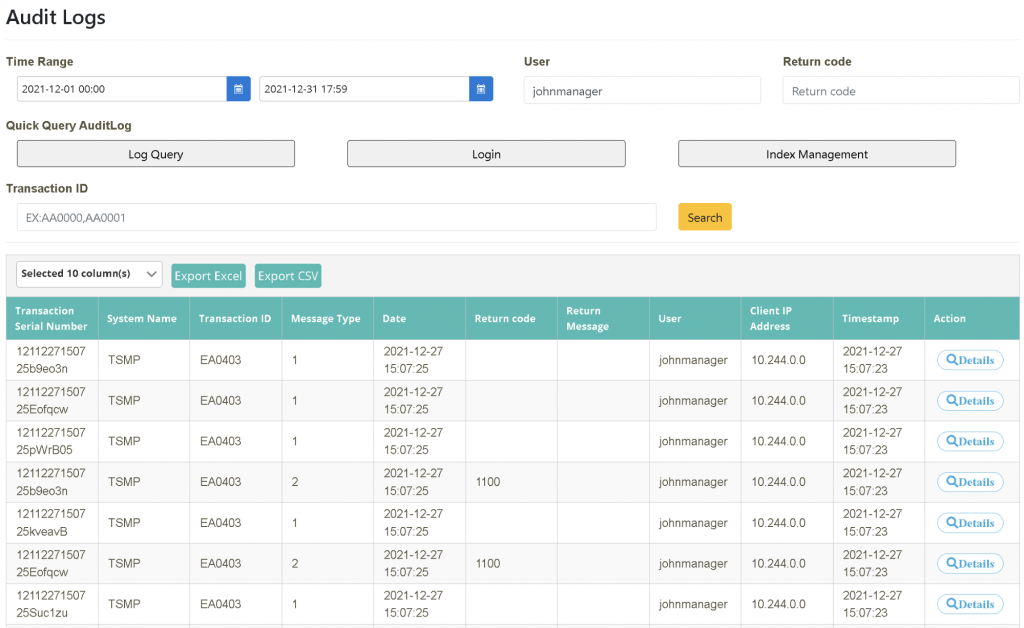Sort by the Return code column header
The height and width of the screenshot is (628, 1024).
pyautogui.click(x=503, y=317)
